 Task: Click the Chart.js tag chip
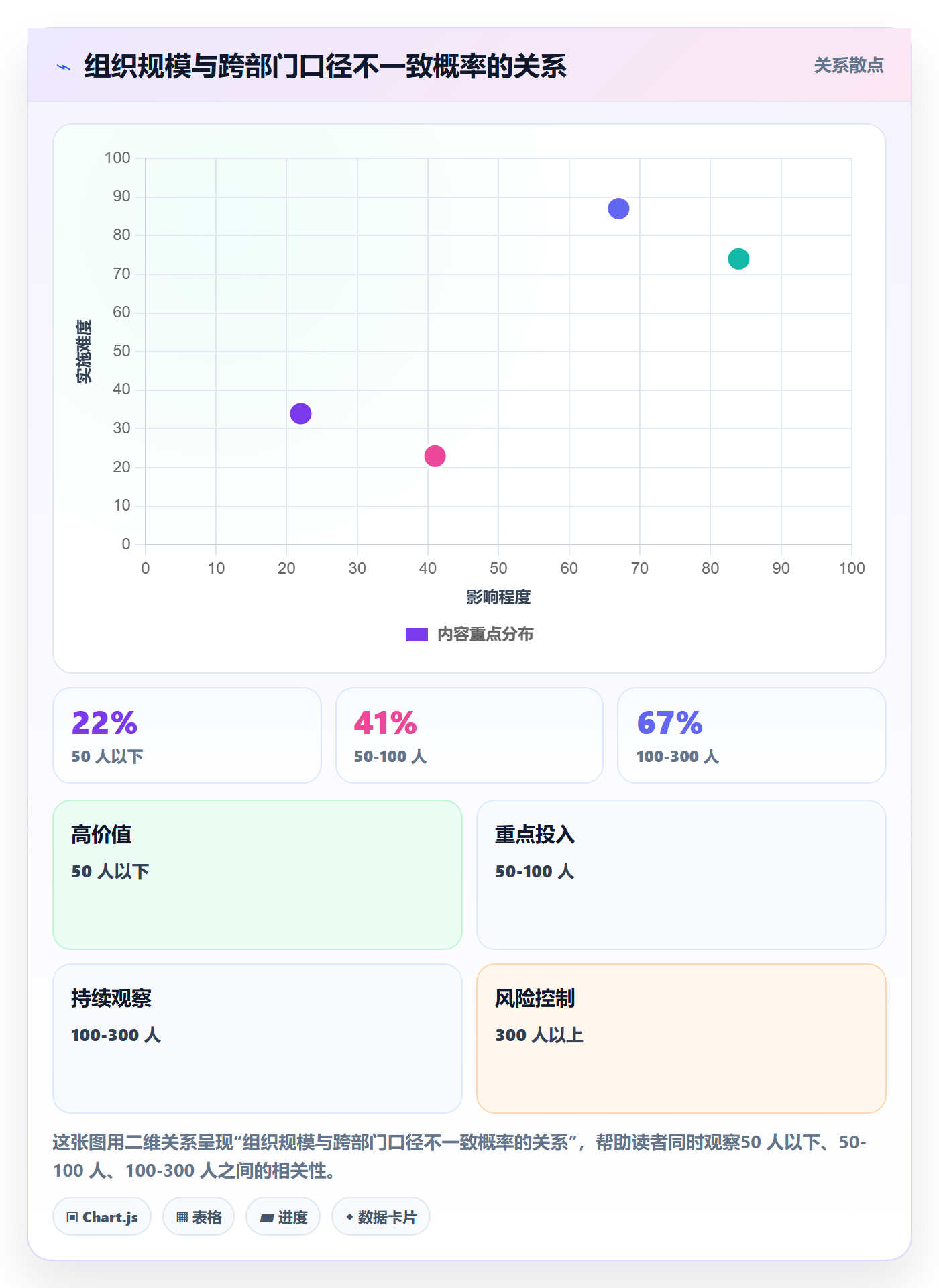102,1217
